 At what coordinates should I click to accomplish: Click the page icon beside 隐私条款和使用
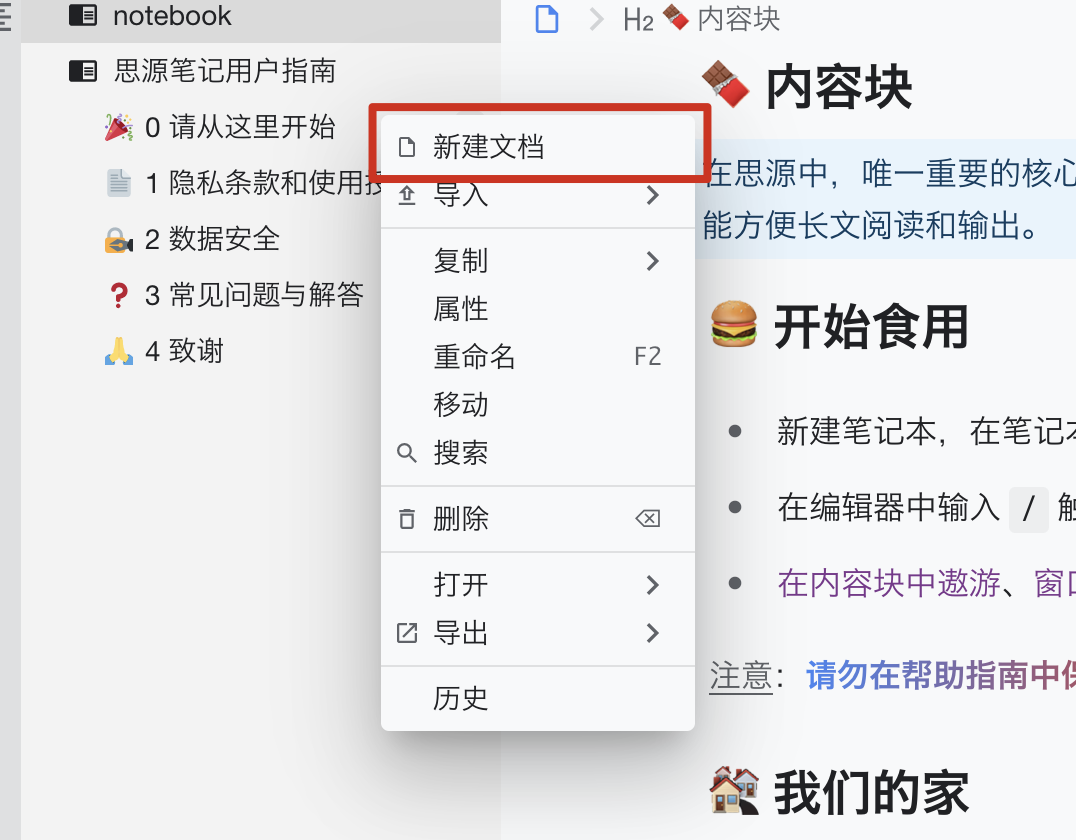pyautogui.click(x=119, y=183)
